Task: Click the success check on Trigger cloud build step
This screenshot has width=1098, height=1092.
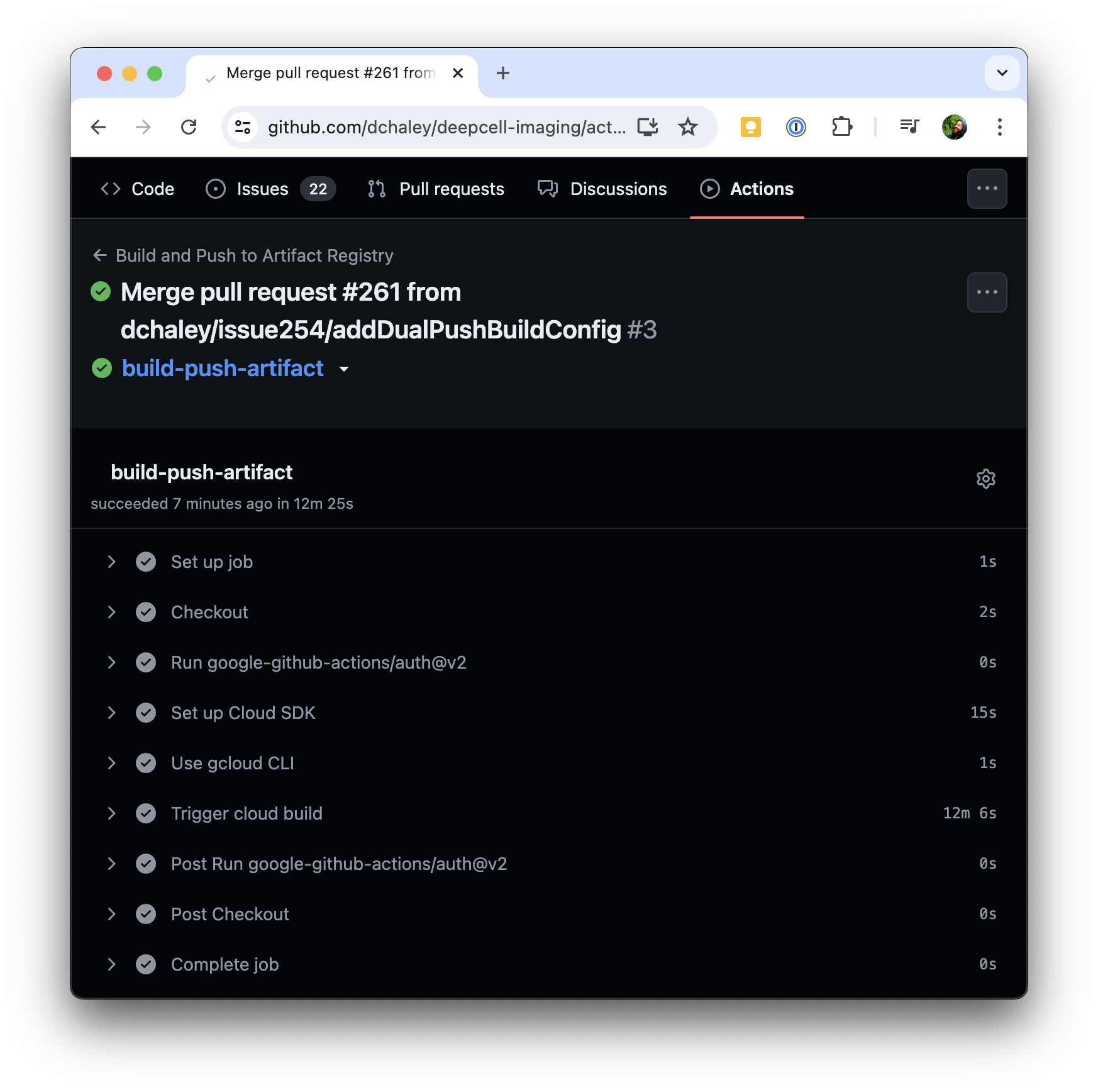Action: pyautogui.click(x=146, y=813)
